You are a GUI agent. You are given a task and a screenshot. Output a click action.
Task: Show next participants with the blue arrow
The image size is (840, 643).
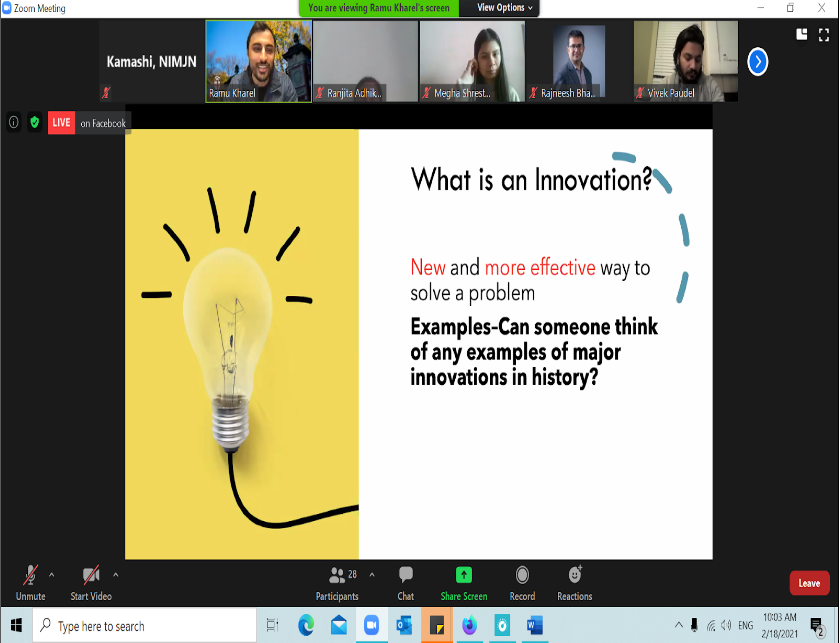coord(758,62)
